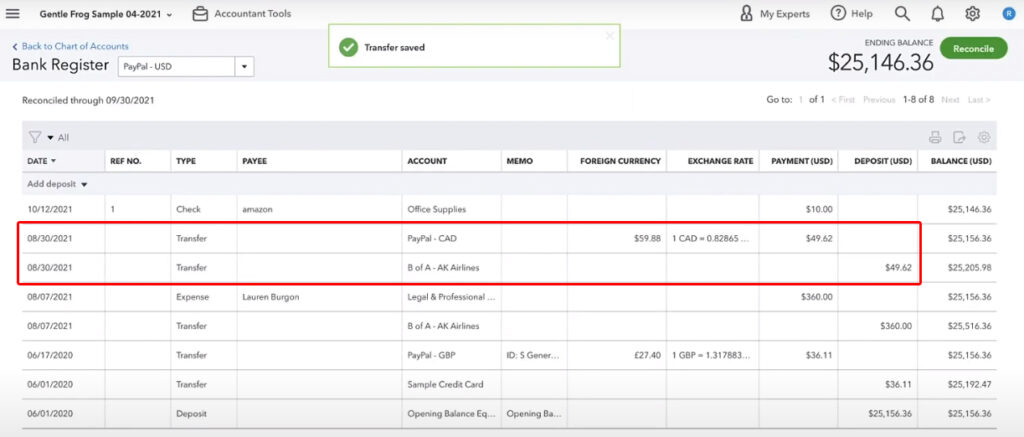This screenshot has height=437, width=1024.
Task: Click the Legal & Professional account cell
Action: click(x=451, y=297)
